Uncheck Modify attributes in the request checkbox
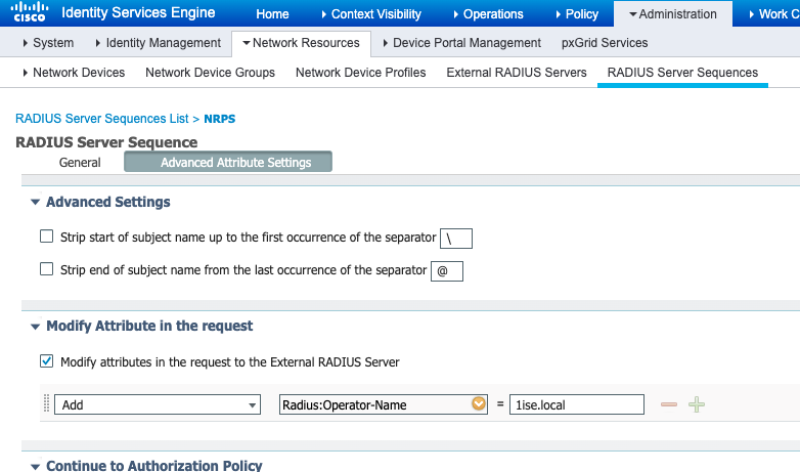This screenshot has width=800, height=472. pyautogui.click(x=46, y=361)
